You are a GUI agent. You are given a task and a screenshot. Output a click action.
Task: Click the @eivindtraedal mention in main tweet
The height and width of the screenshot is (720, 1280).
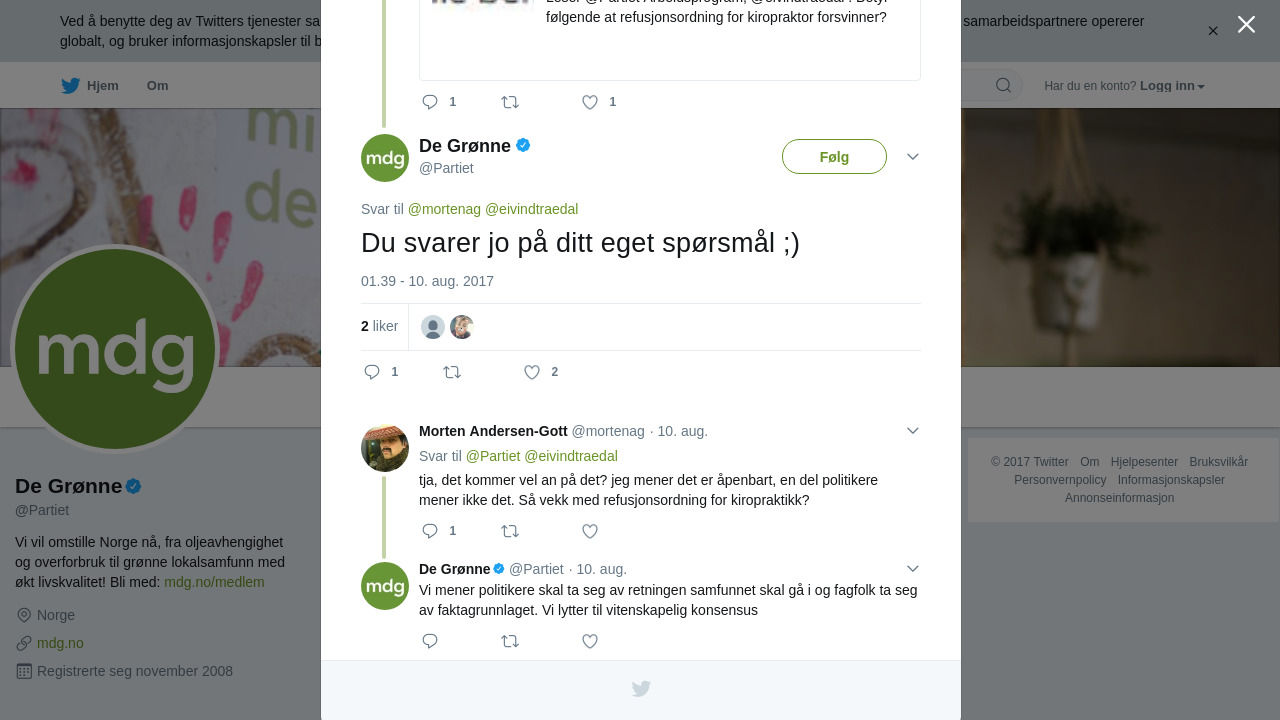coord(531,209)
